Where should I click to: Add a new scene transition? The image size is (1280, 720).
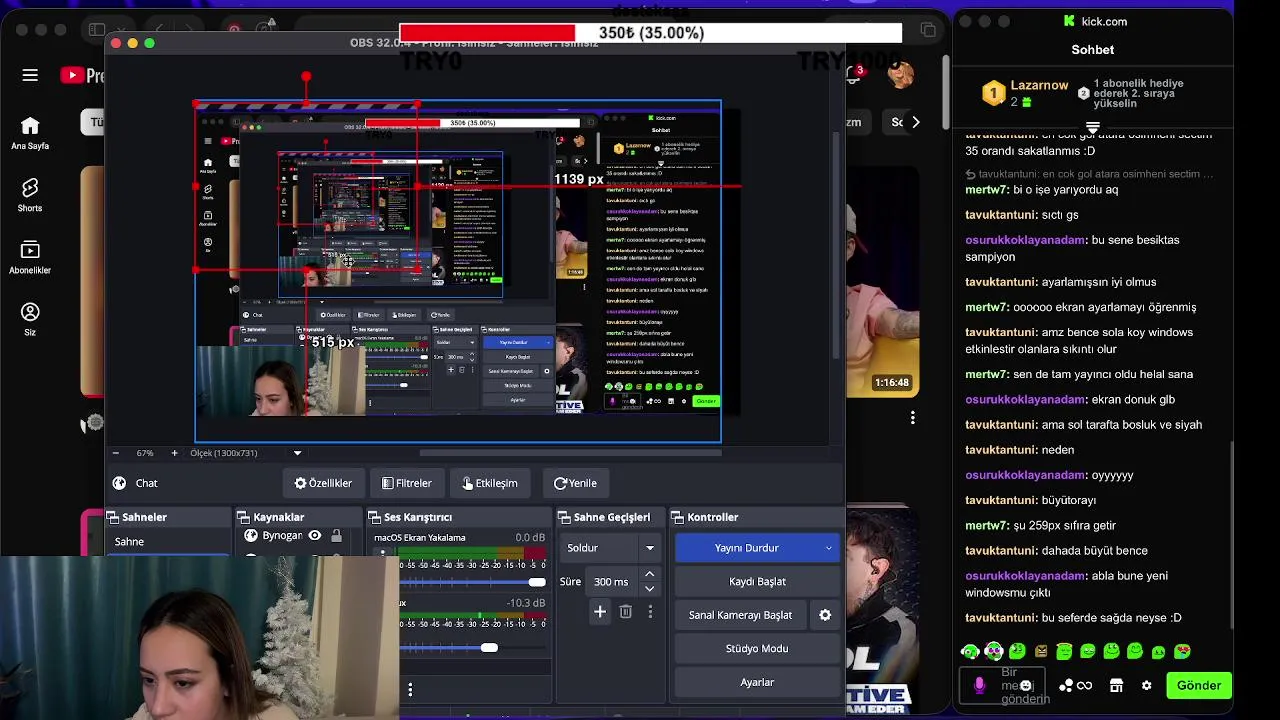[x=600, y=612]
